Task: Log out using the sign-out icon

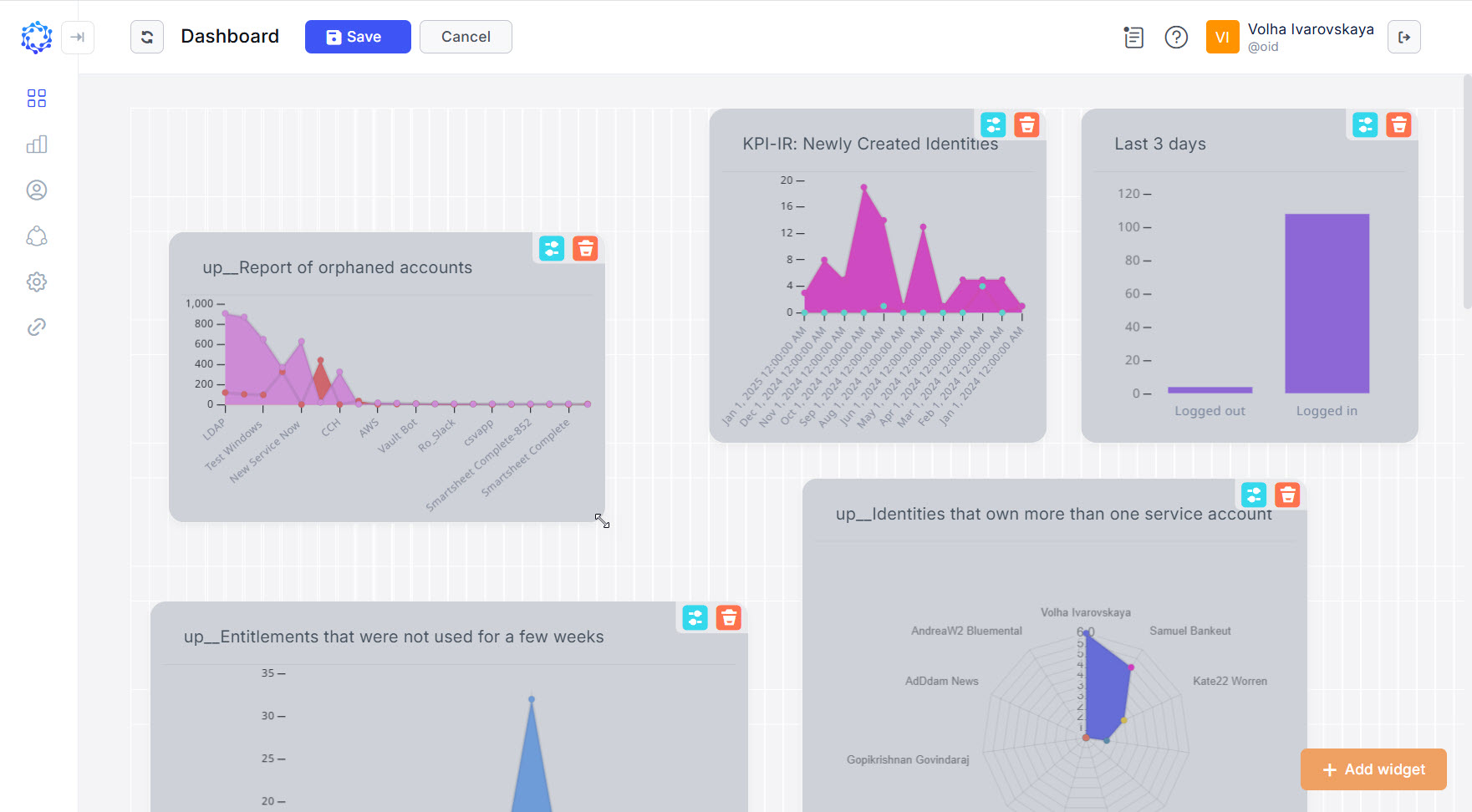Action: pyautogui.click(x=1404, y=37)
